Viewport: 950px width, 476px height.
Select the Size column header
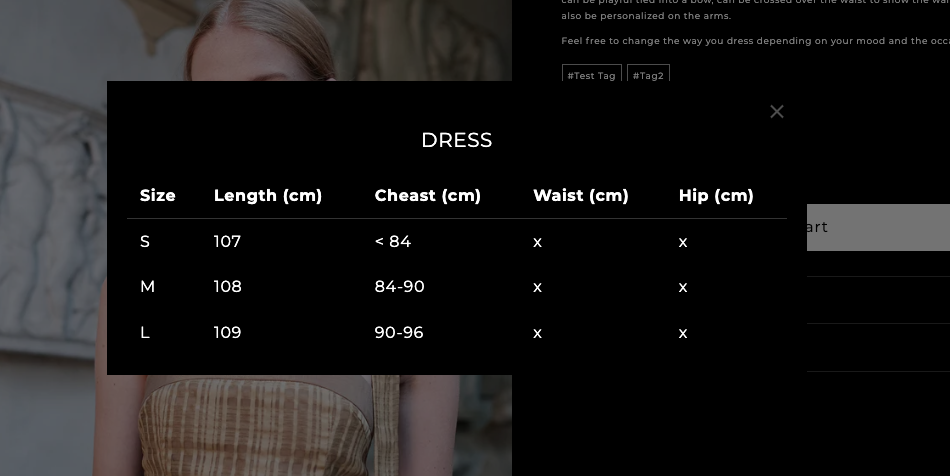point(158,196)
